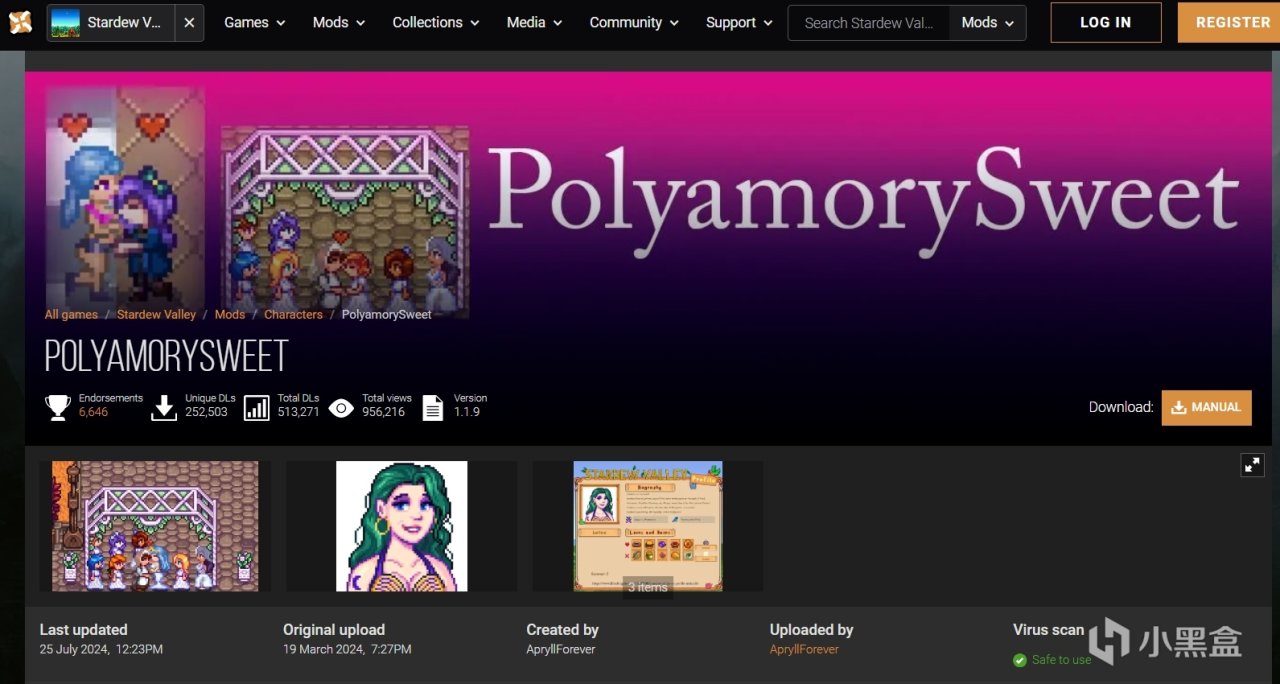1280x684 pixels.
Task: Click the Stardew Valley game thumbnail icon
Action: point(66,22)
